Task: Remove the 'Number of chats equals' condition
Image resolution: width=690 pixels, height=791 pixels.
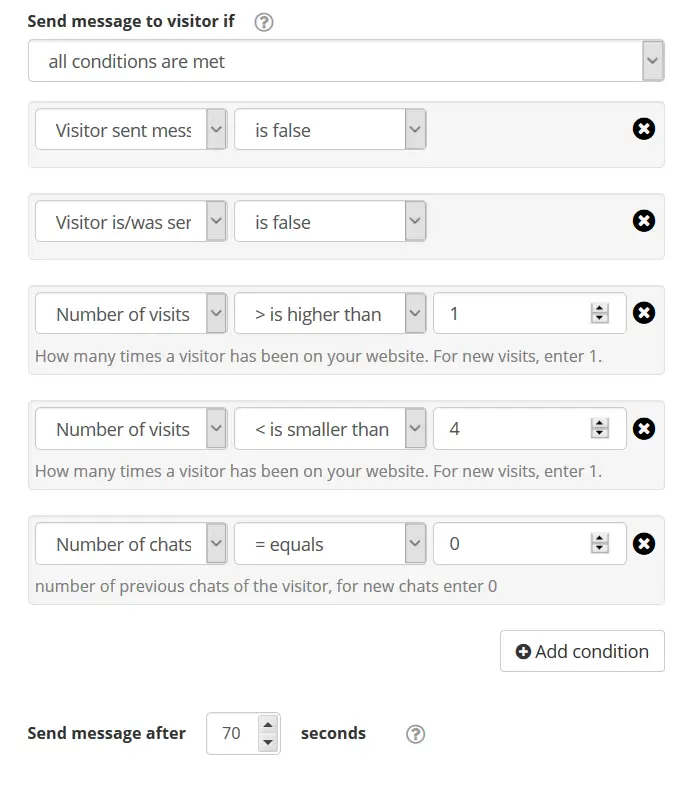Action: coord(644,544)
